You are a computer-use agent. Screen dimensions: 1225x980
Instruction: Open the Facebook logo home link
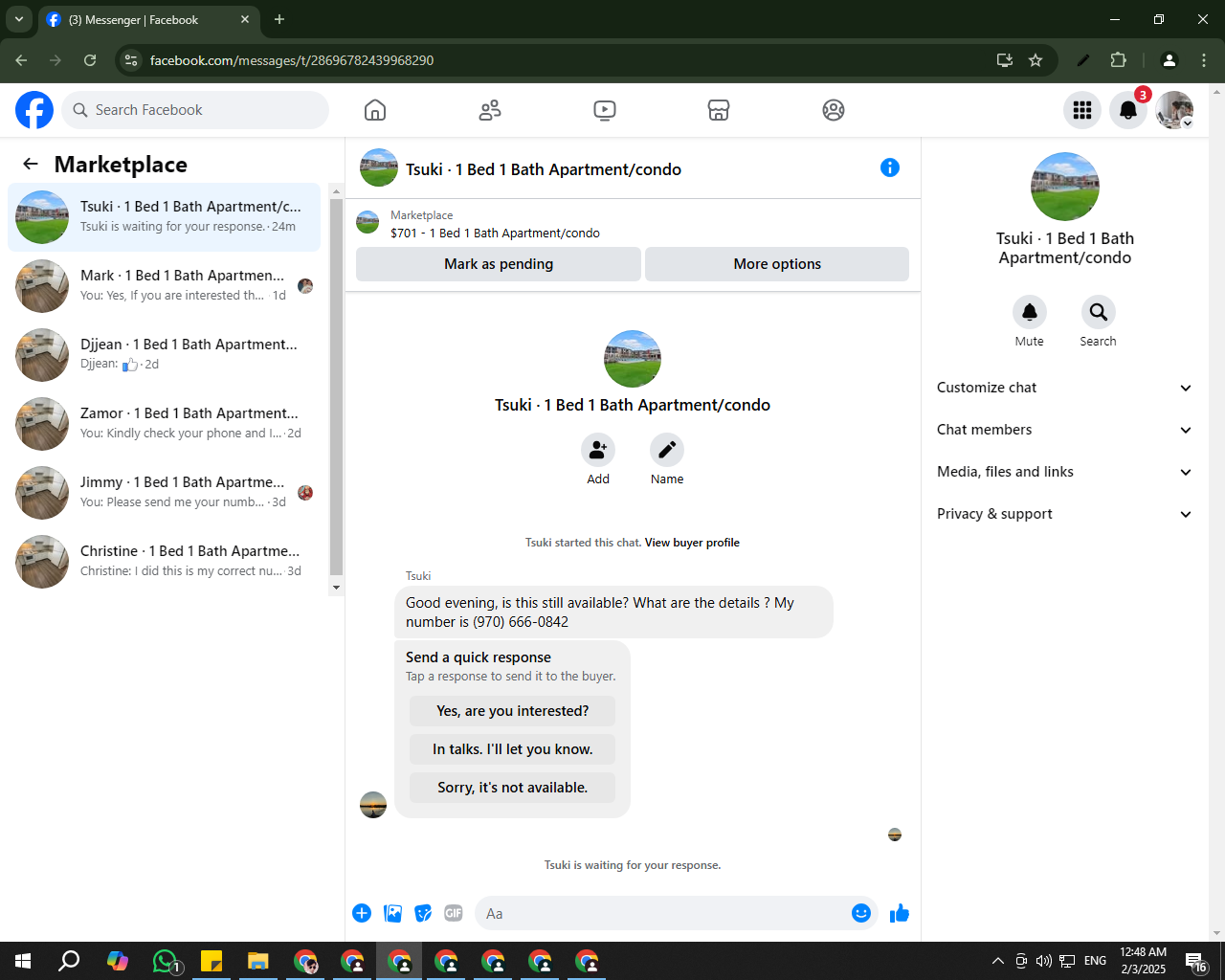34,110
